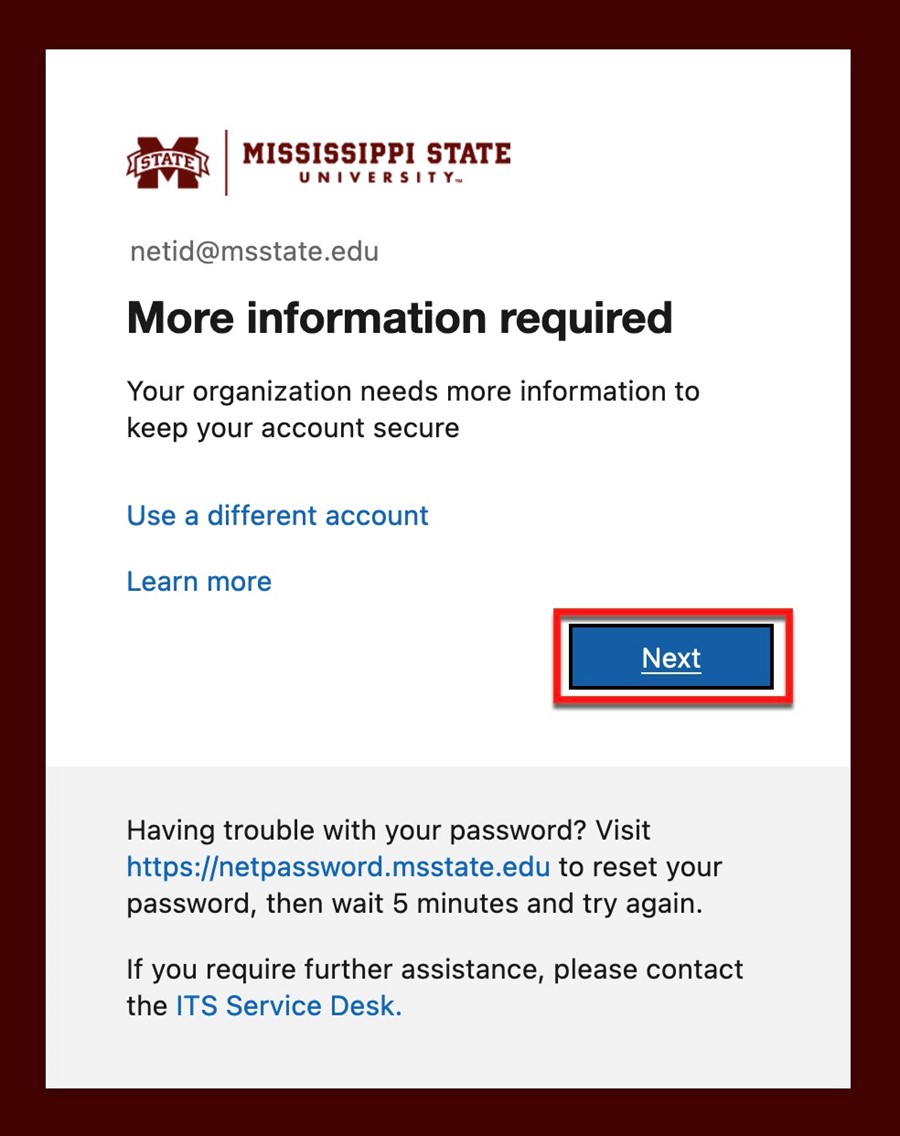Click the 'to reset your' text after the link
Image resolution: width=900 pixels, height=1136 pixels.
point(641,867)
